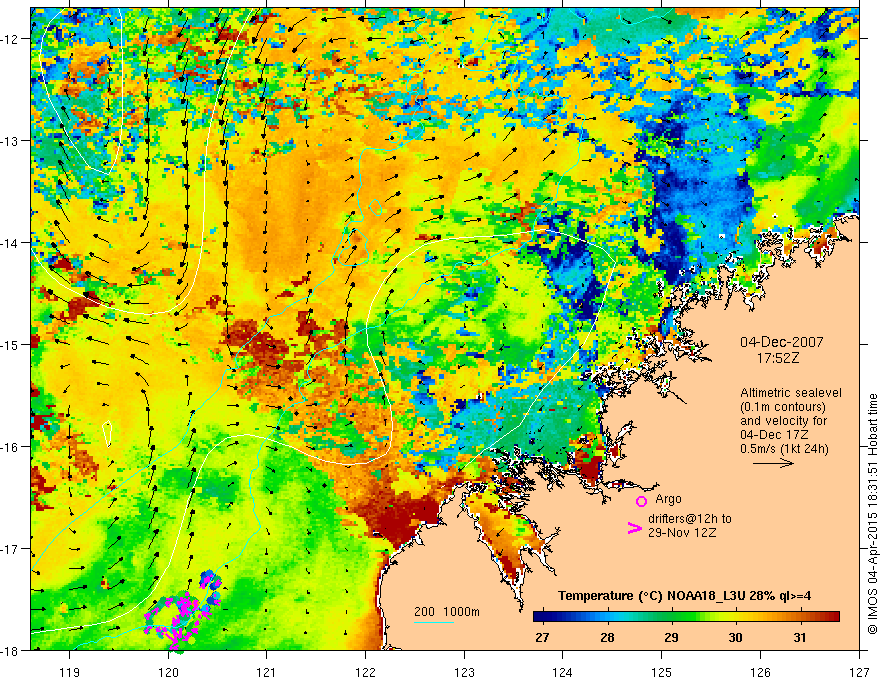The height and width of the screenshot is (680, 880).
Task: Click the '(0.1m contours)' text
Action: click(x=783, y=407)
